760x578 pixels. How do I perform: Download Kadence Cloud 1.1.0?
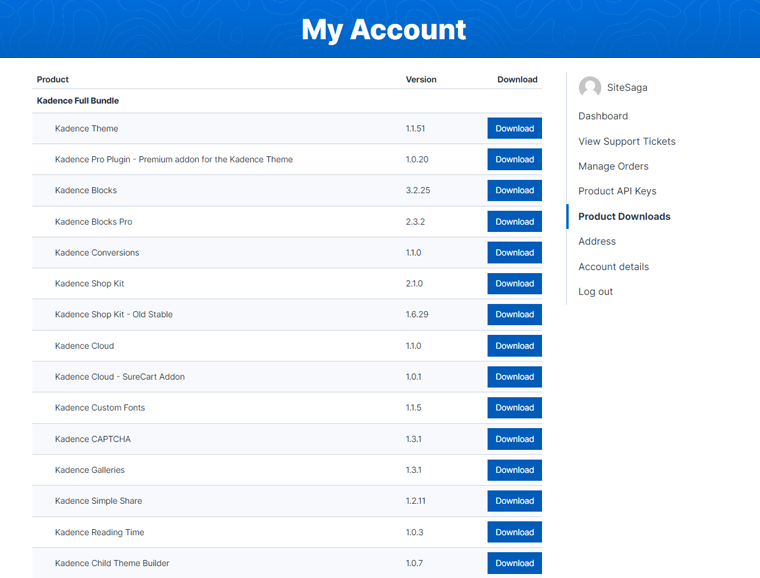[x=514, y=346]
